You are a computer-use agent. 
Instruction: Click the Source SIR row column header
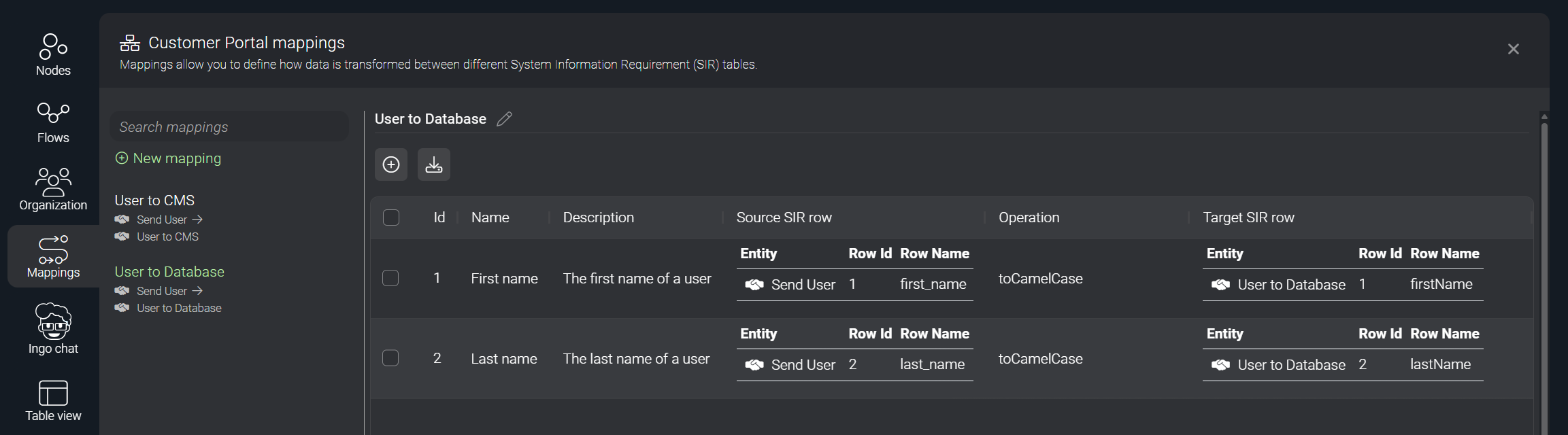(x=784, y=217)
